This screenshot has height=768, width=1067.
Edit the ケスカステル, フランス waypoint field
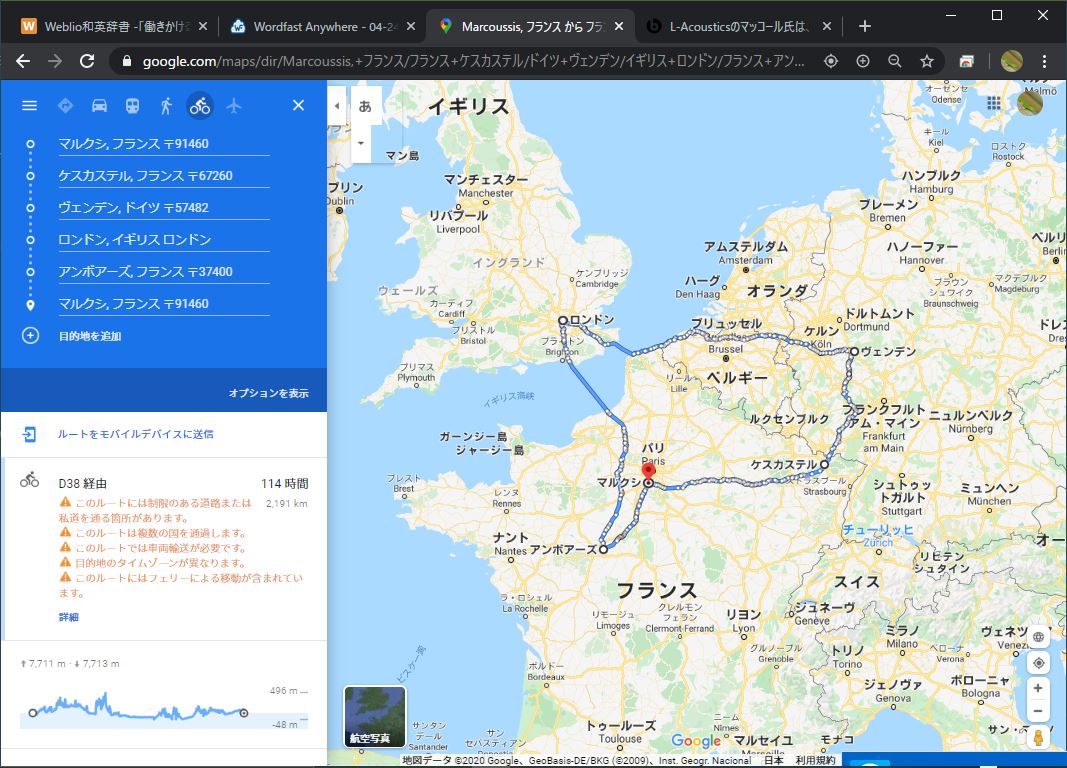[x=163, y=176]
